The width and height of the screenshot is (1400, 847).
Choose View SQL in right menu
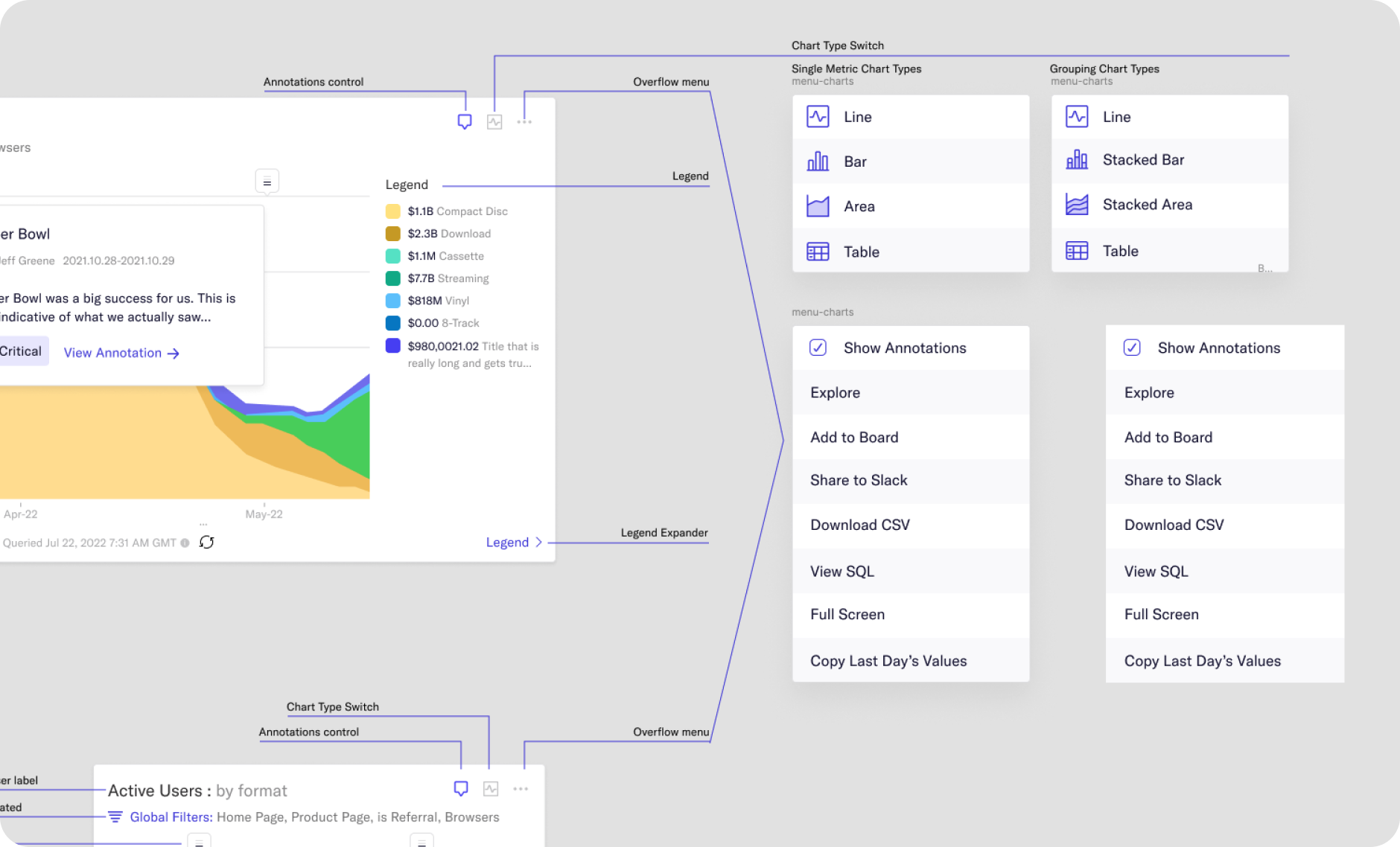pyautogui.click(x=1225, y=571)
